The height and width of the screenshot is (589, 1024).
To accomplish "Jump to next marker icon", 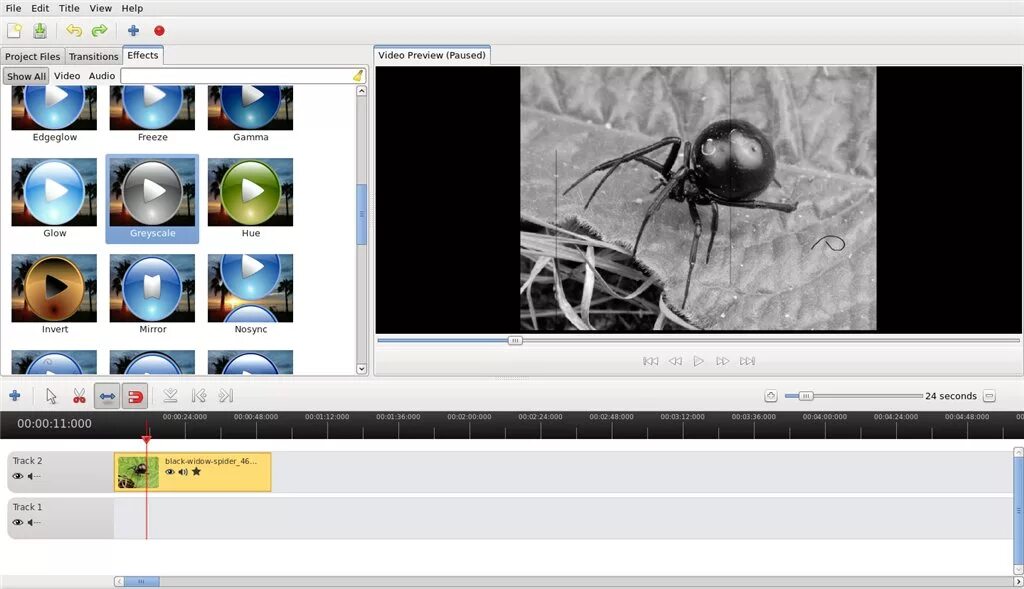I will [226, 396].
